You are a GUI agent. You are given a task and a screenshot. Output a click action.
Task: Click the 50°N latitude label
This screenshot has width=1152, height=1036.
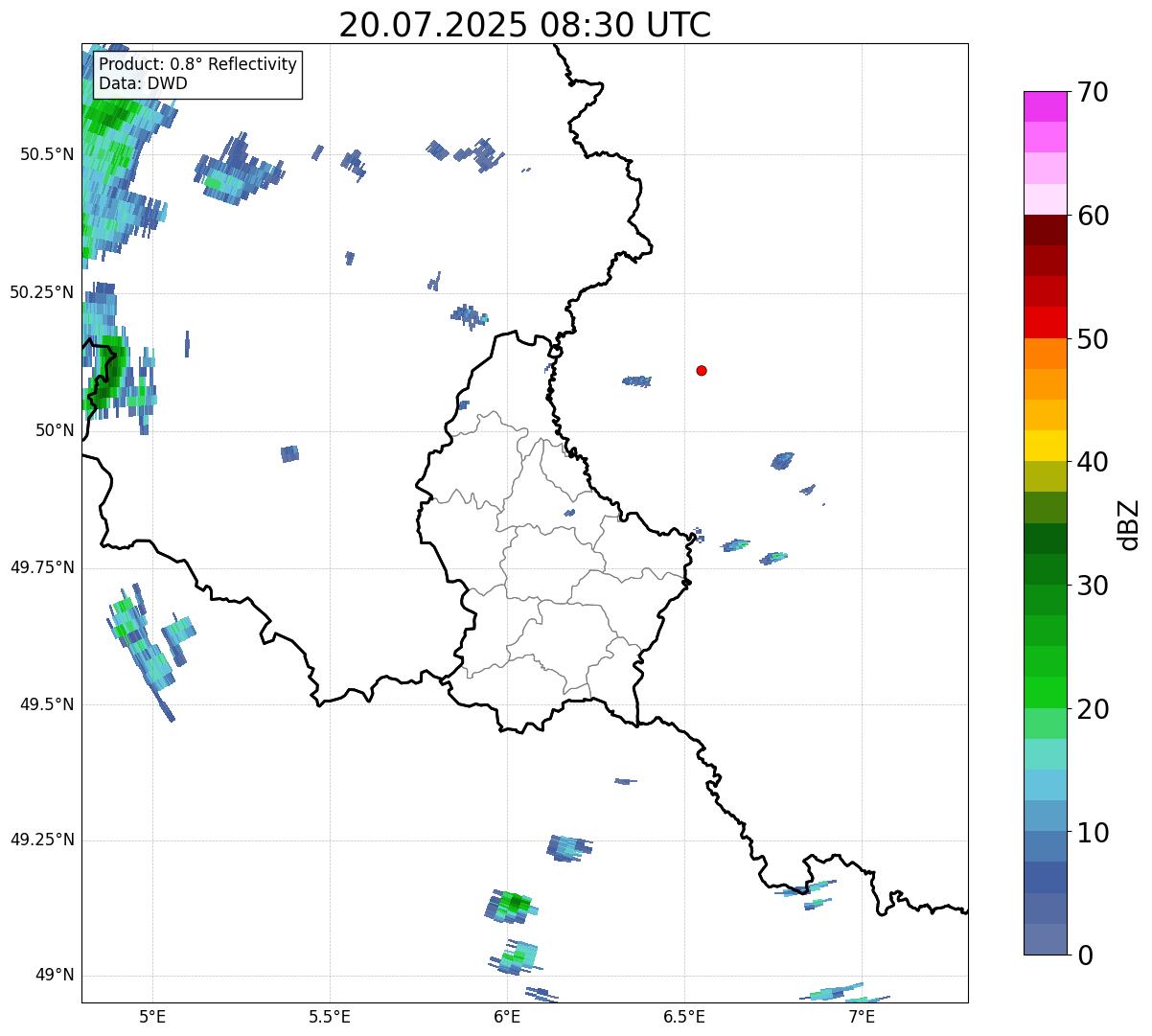pos(56,430)
